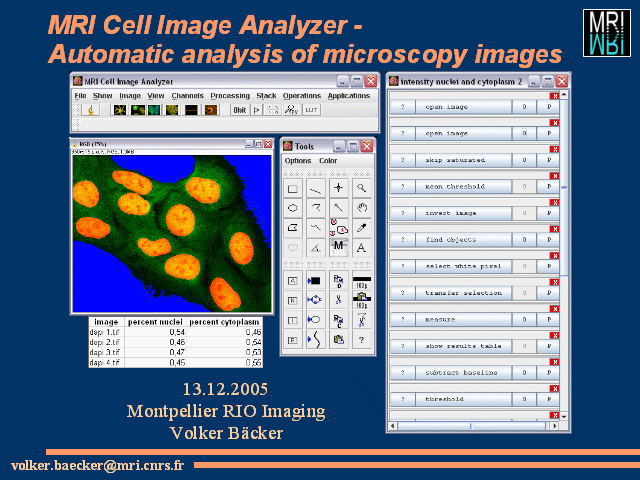The width and height of the screenshot is (640, 480).
Task: Click right arrow of operations horizontal scrollbar
Action: tap(554, 426)
